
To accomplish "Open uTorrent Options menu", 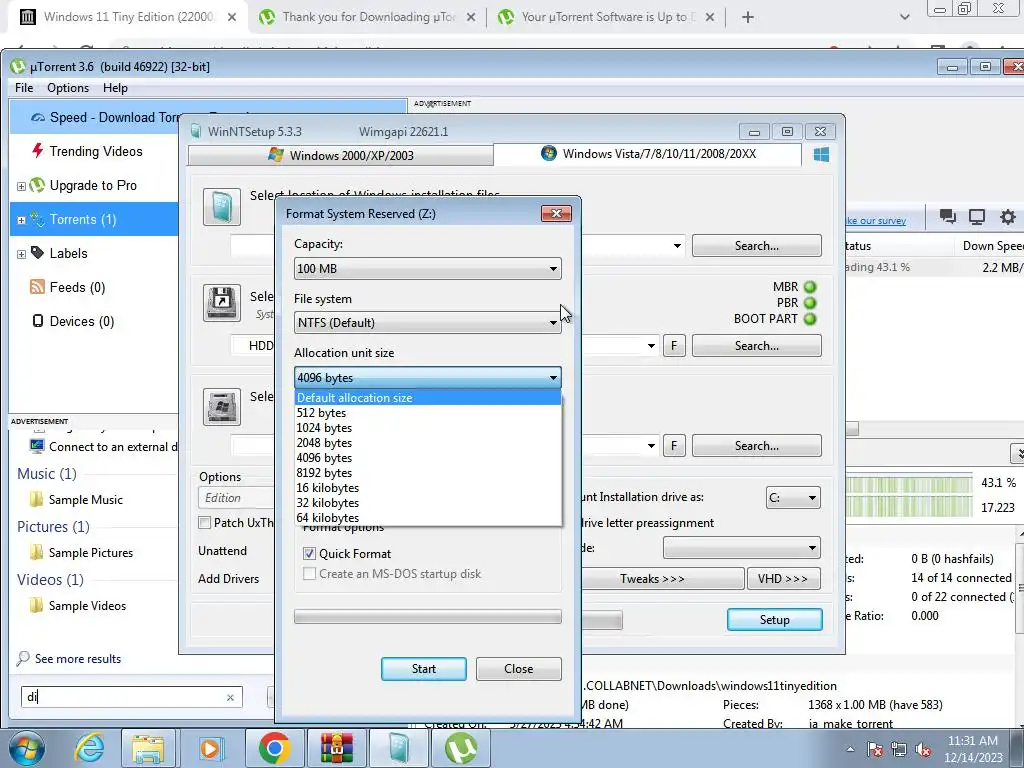I will pyautogui.click(x=68, y=88).
